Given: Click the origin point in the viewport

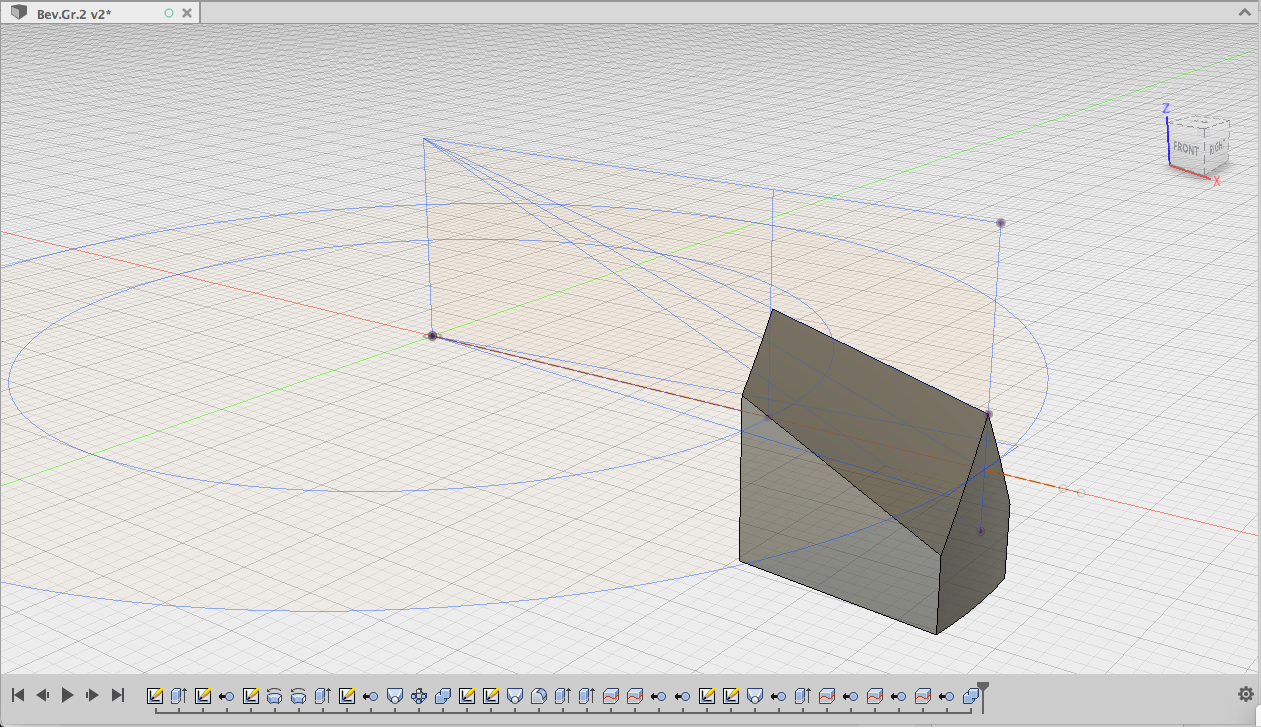Looking at the screenshot, I should click(431, 336).
